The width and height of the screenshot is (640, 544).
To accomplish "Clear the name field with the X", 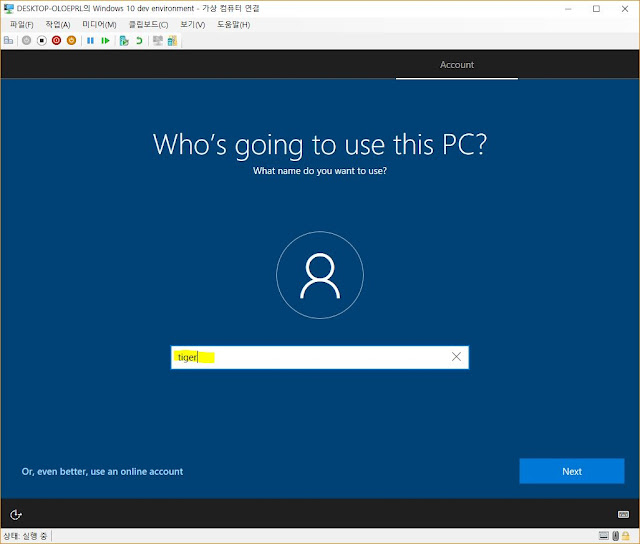I will click(456, 357).
